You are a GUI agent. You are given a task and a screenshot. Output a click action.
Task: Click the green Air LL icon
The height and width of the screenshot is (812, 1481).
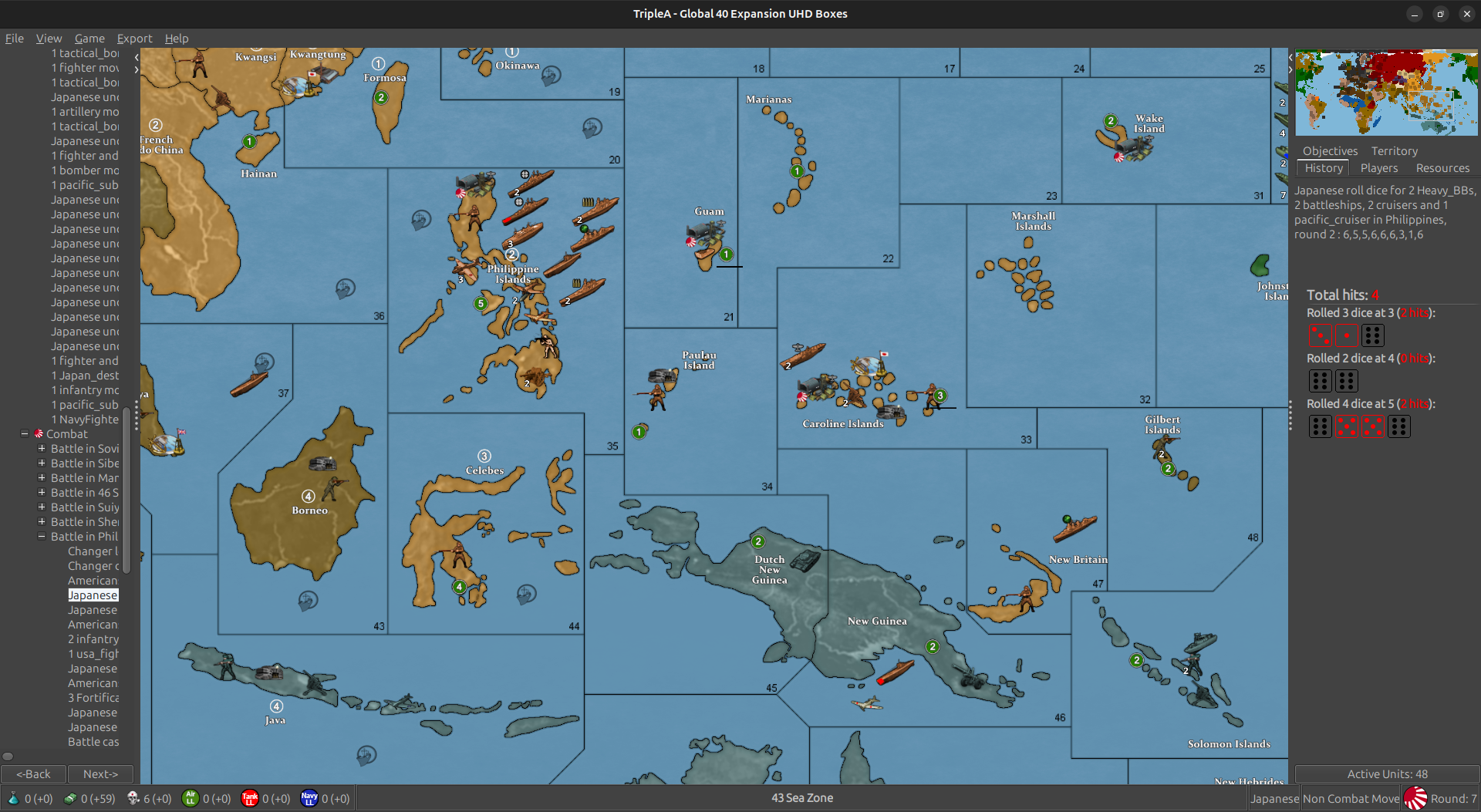click(x=190, y=799)
